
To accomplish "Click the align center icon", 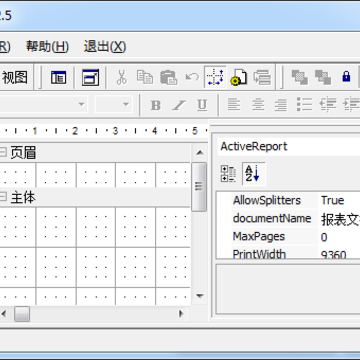I will point(258,105).
